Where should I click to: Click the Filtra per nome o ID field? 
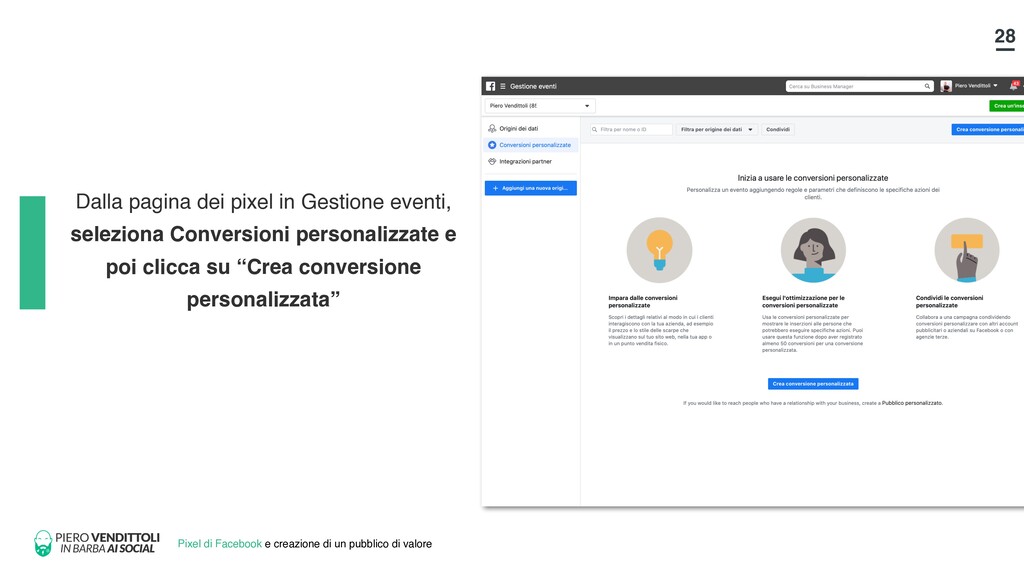coord(631,129)
